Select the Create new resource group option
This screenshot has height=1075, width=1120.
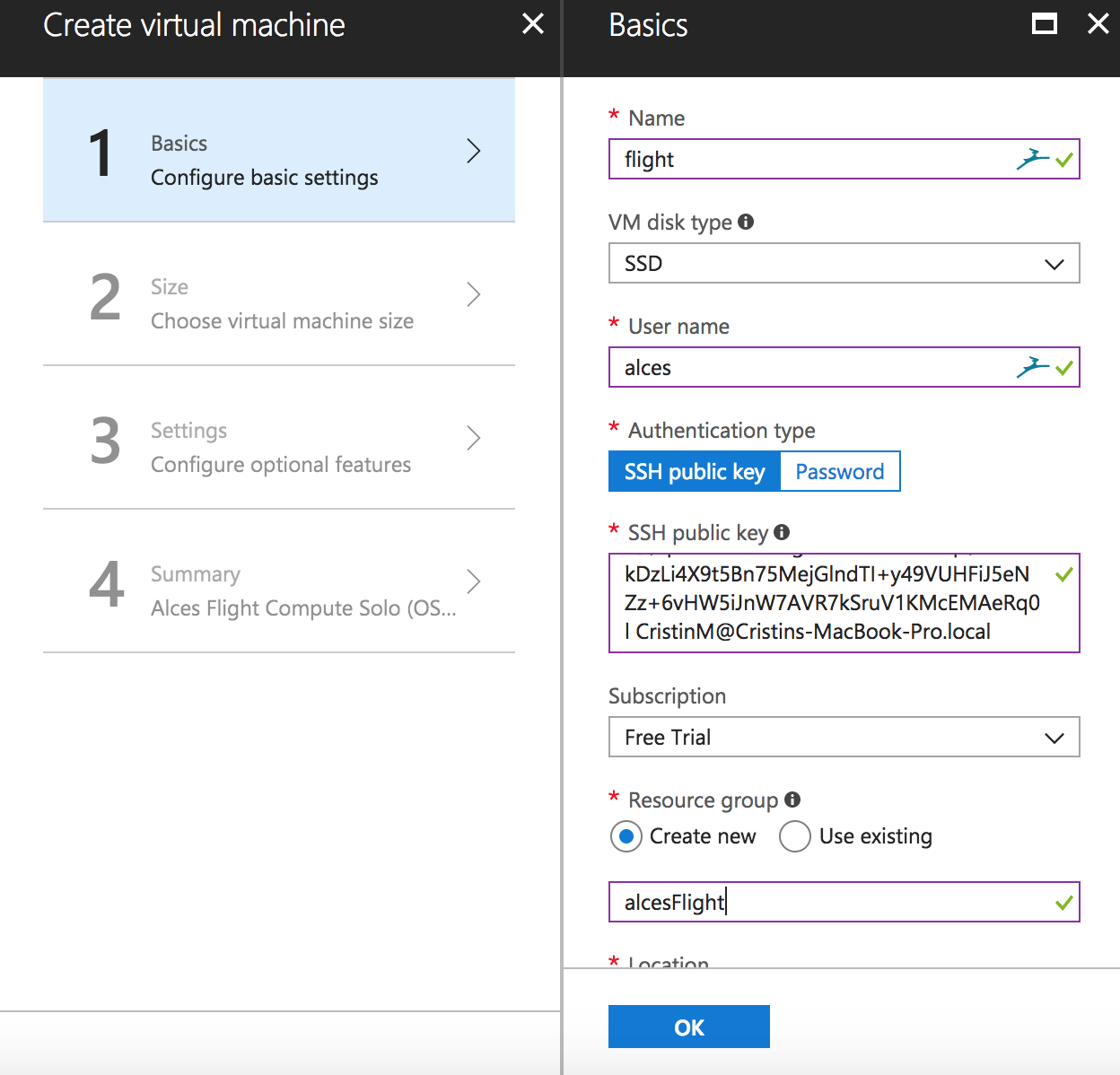point(626,836)
